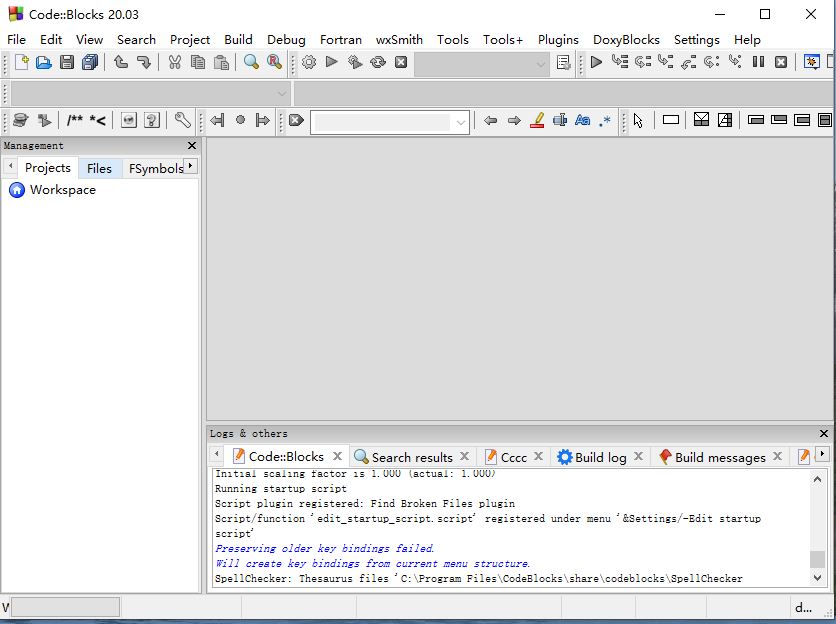Show previous Management tabs via left arrow

(x=10, y=166)
